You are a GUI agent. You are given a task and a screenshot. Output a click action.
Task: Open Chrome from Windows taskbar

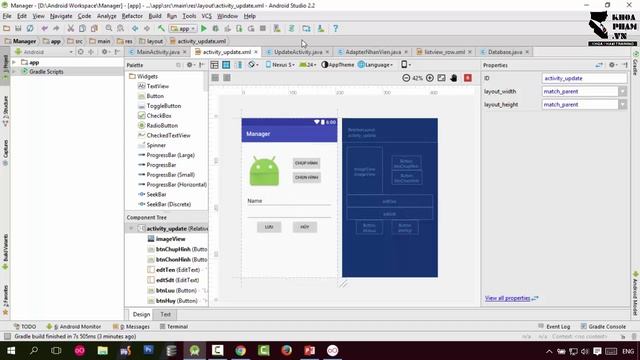[x=240, y=351]
